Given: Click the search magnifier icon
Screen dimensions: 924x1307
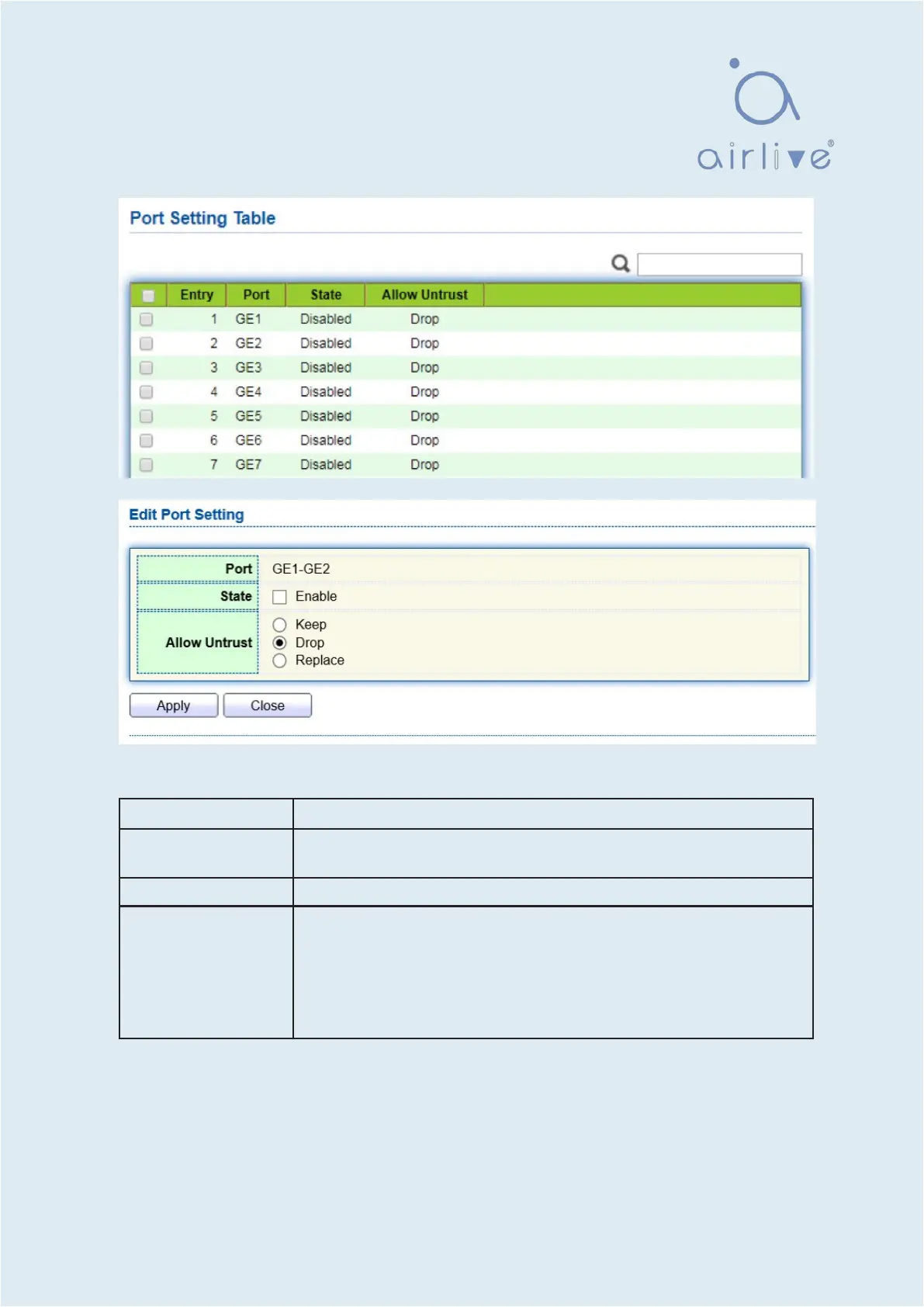Looking at the screenshot, I should coord(621,264).
